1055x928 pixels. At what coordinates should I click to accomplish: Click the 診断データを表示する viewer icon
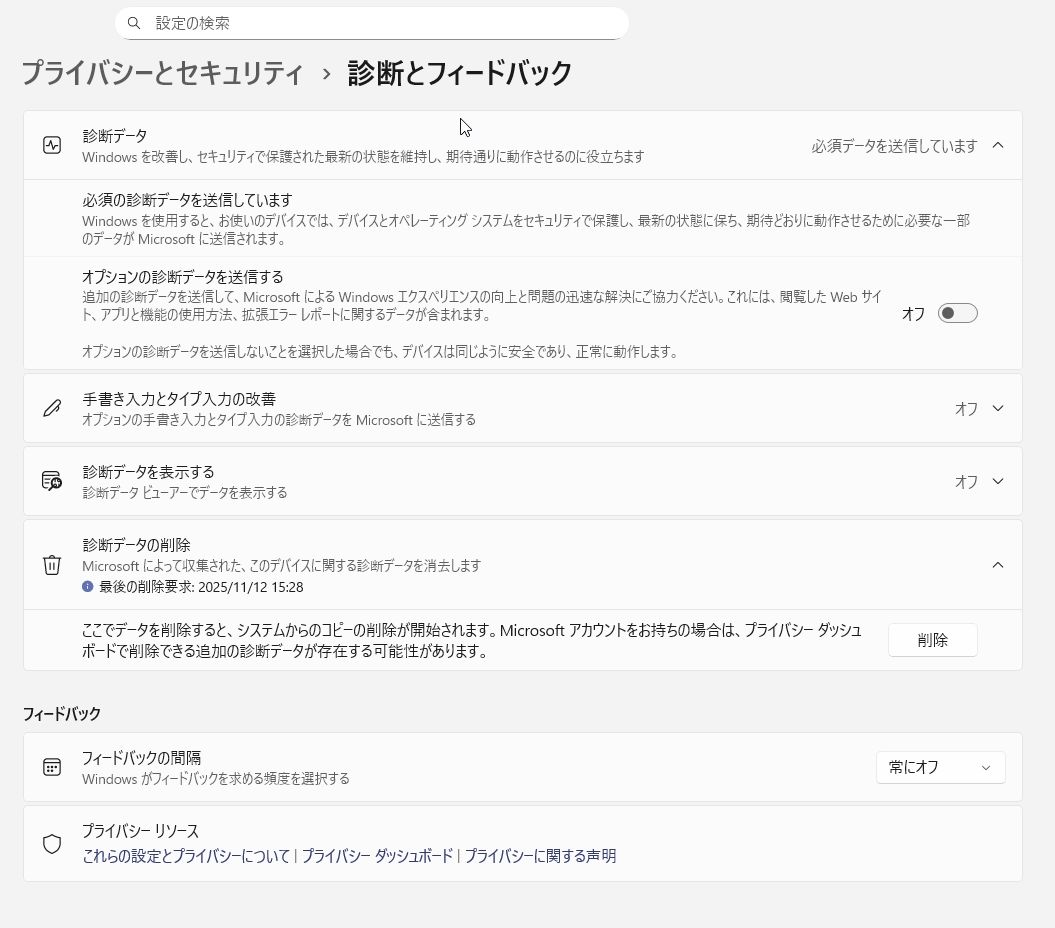point(52,481)
